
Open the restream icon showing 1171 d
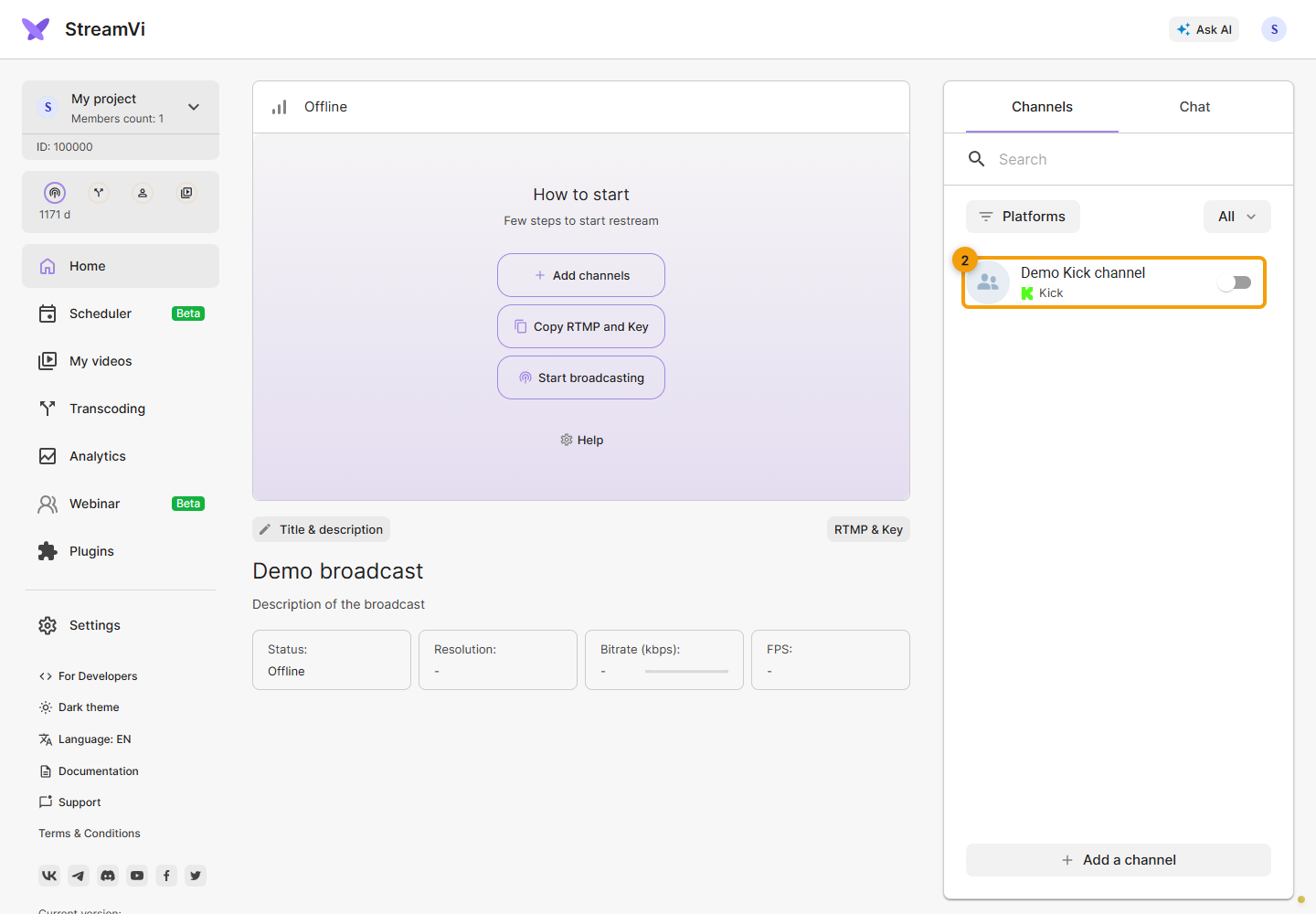point(55,193)
